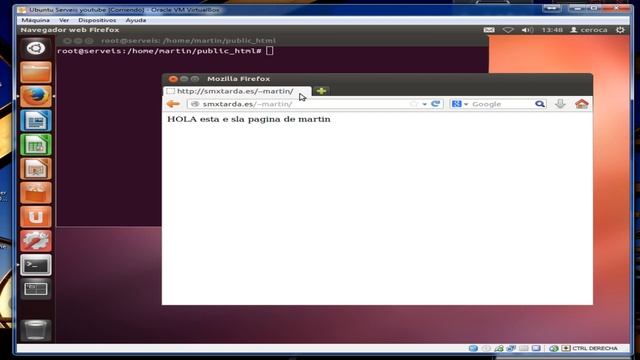Viewport: 640px width, 360px height.
Task: Open LibreOffice Writer from launcher
Action: pyautogui.click(x=36, y=120)
